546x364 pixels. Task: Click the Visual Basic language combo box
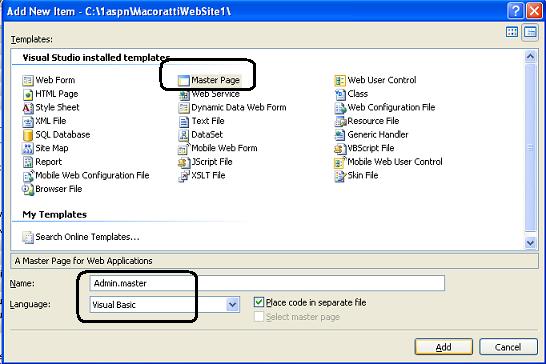[x=164, y=305]
